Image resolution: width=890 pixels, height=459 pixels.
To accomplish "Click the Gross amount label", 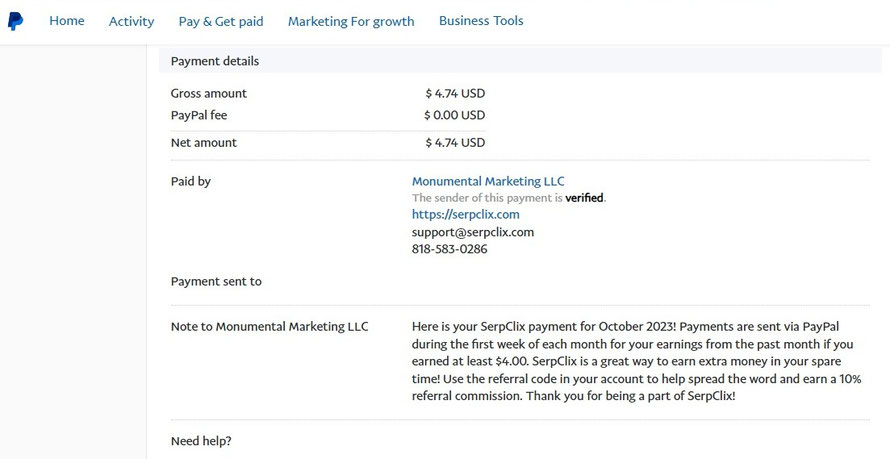I will [208, 94].
